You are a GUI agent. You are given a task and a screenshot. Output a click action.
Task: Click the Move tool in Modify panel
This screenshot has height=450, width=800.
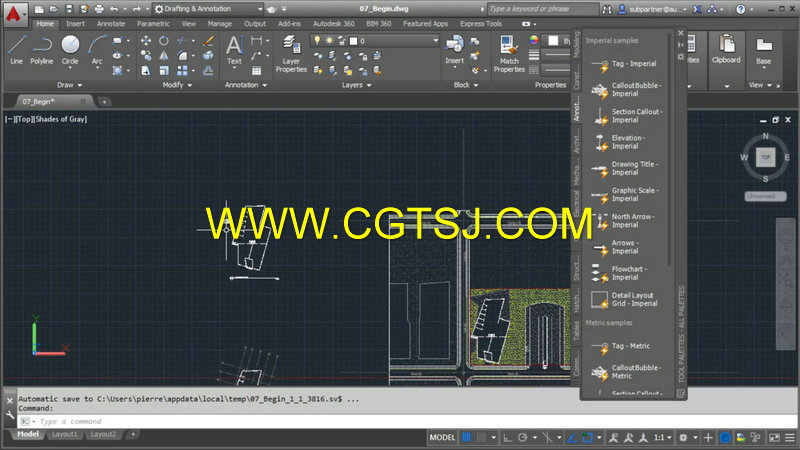[146, 41]
